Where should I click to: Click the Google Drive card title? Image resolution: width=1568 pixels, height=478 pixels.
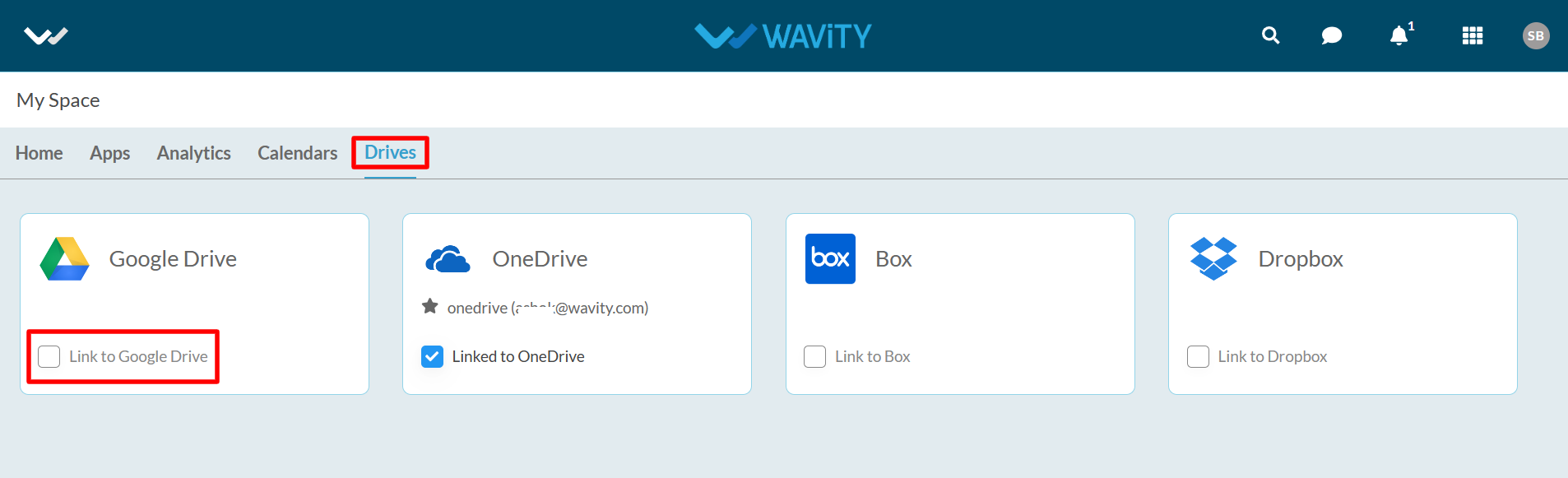pyautogui.click(x=173, y=259)
